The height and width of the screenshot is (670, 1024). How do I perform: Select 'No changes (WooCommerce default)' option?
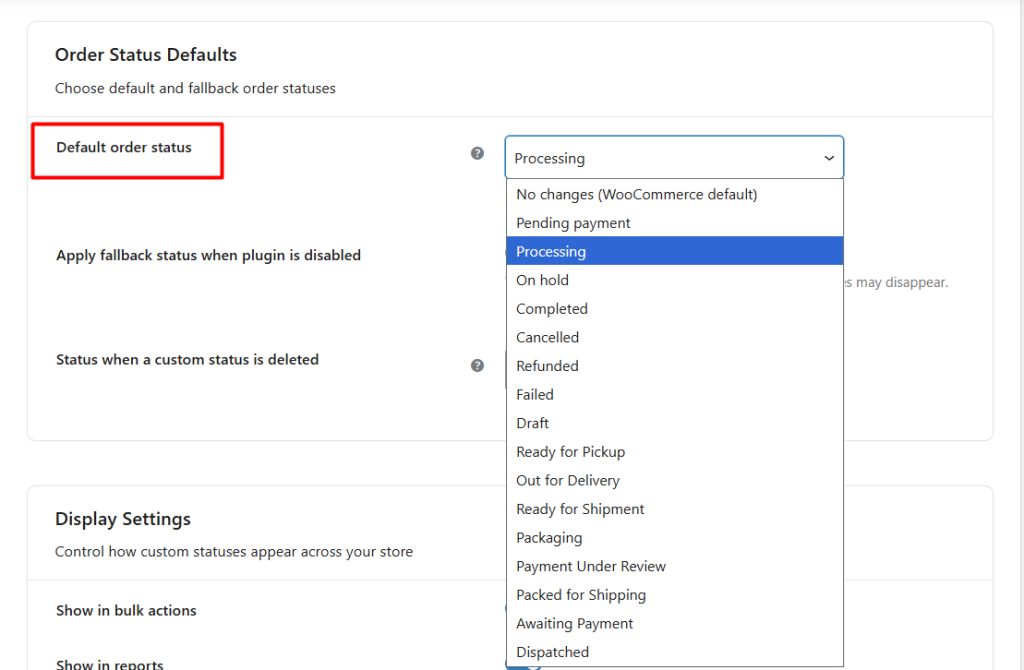tap(636, 194)
